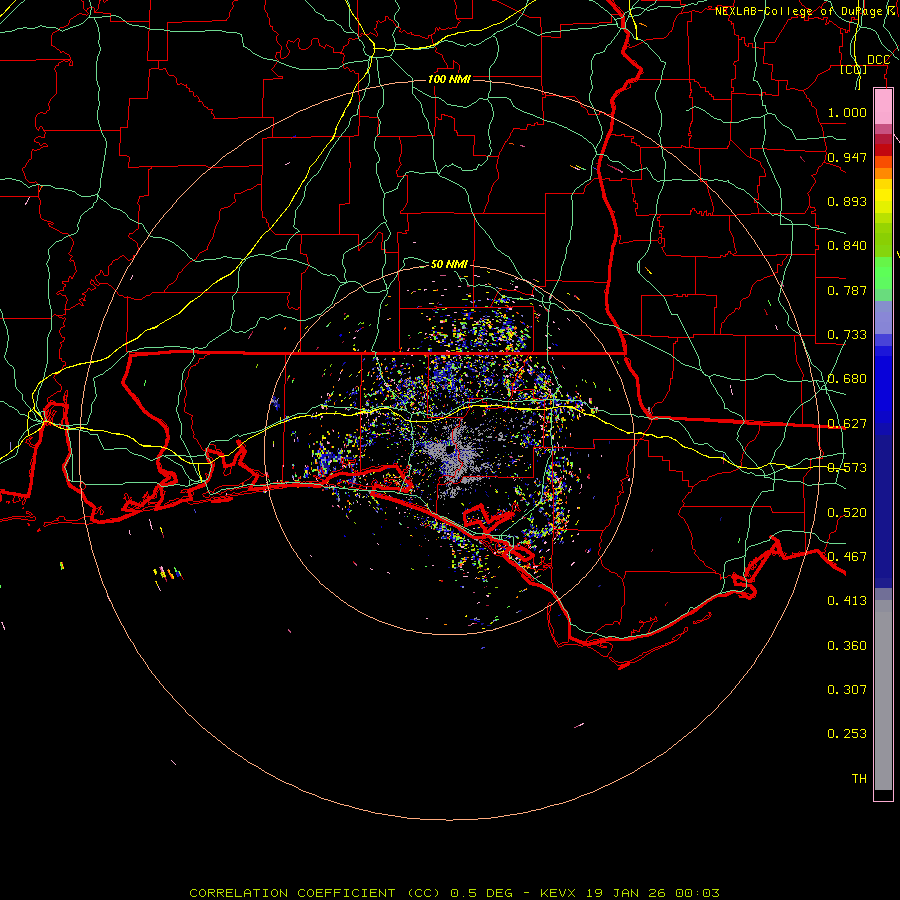Click the 0.467 scale value
This screenshot has width=900, height=900.
847,557
